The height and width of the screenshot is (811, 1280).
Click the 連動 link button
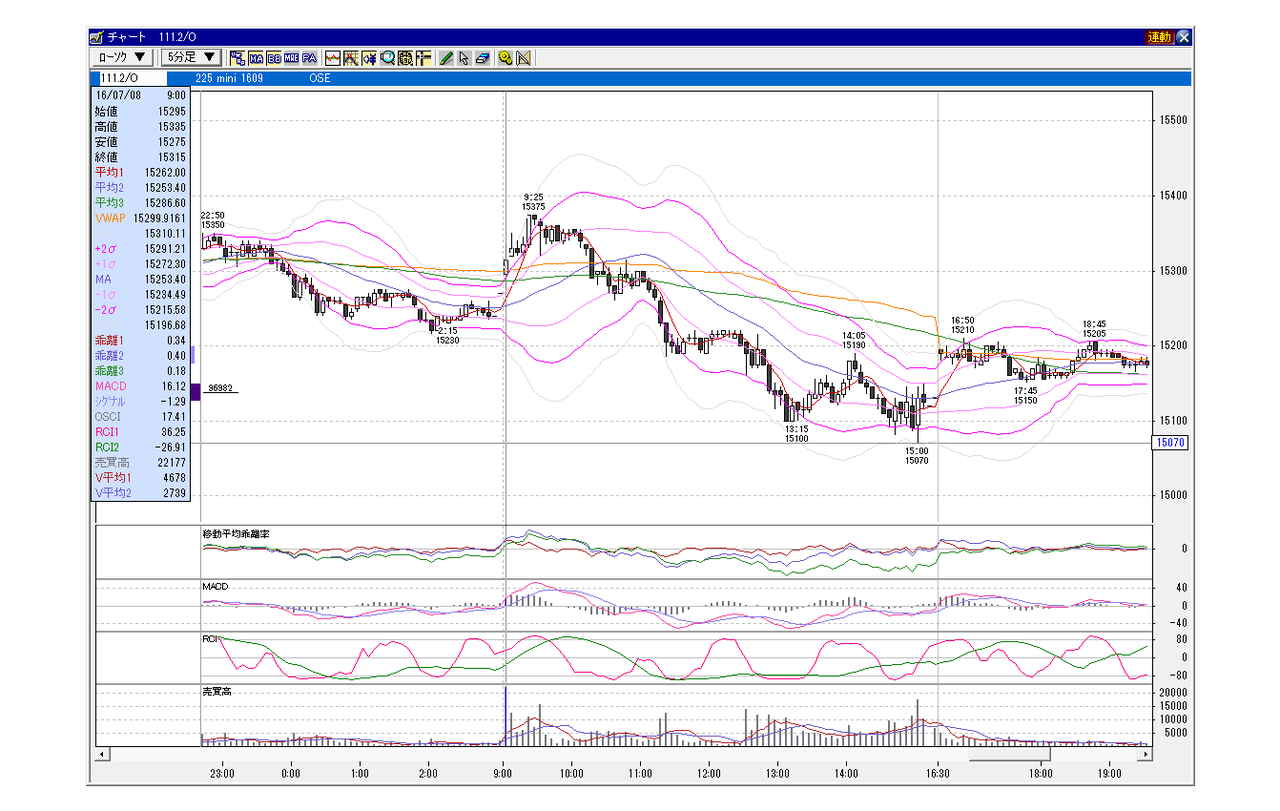1159,37
